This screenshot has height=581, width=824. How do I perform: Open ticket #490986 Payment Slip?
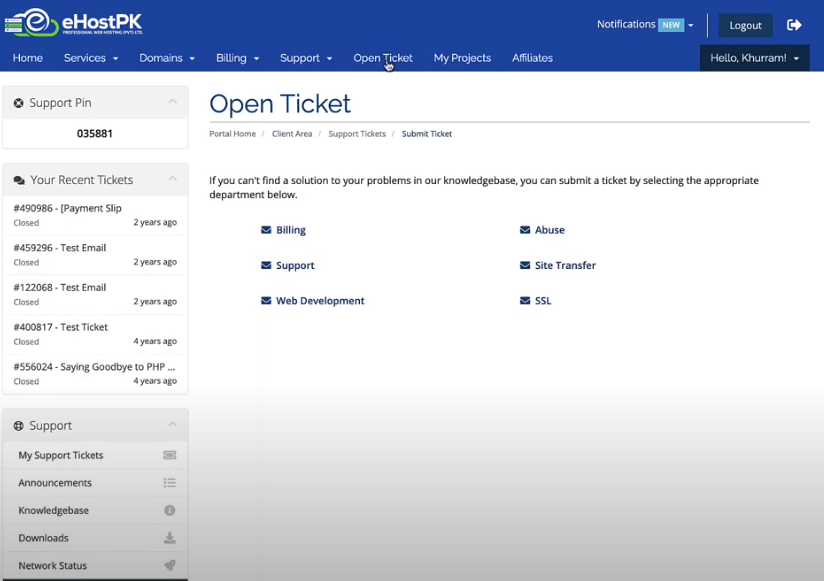(95, 215)
